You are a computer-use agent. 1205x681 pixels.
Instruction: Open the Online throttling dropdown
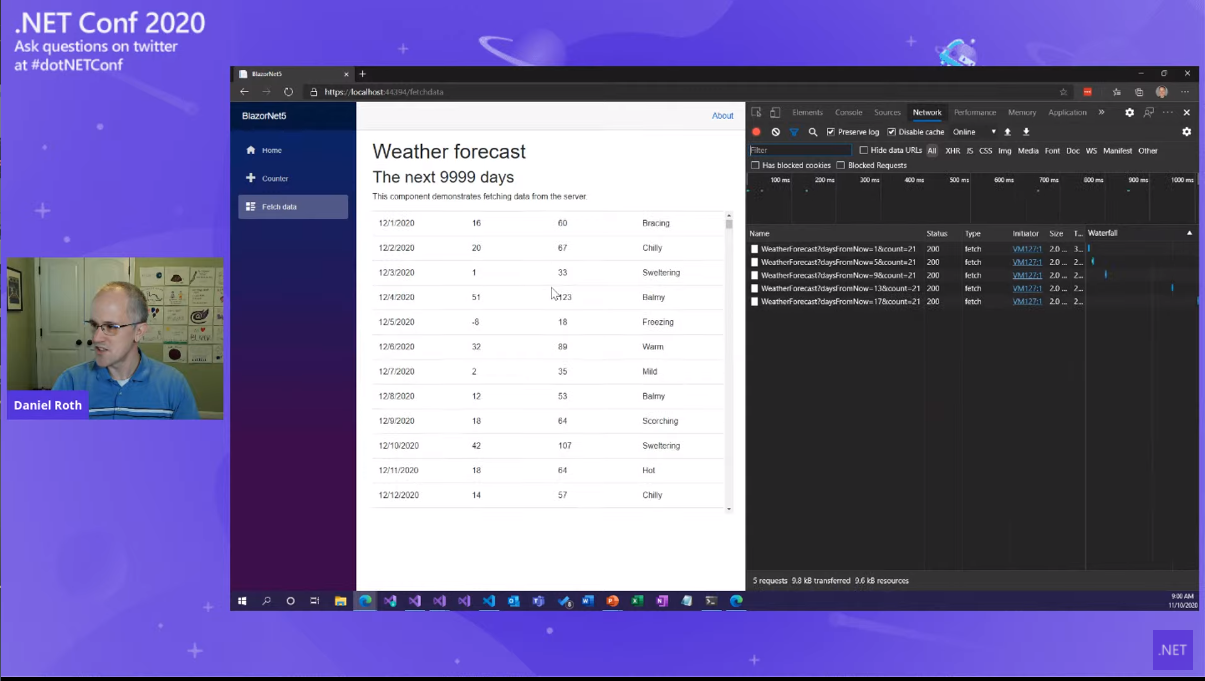(x=975, y=132)
